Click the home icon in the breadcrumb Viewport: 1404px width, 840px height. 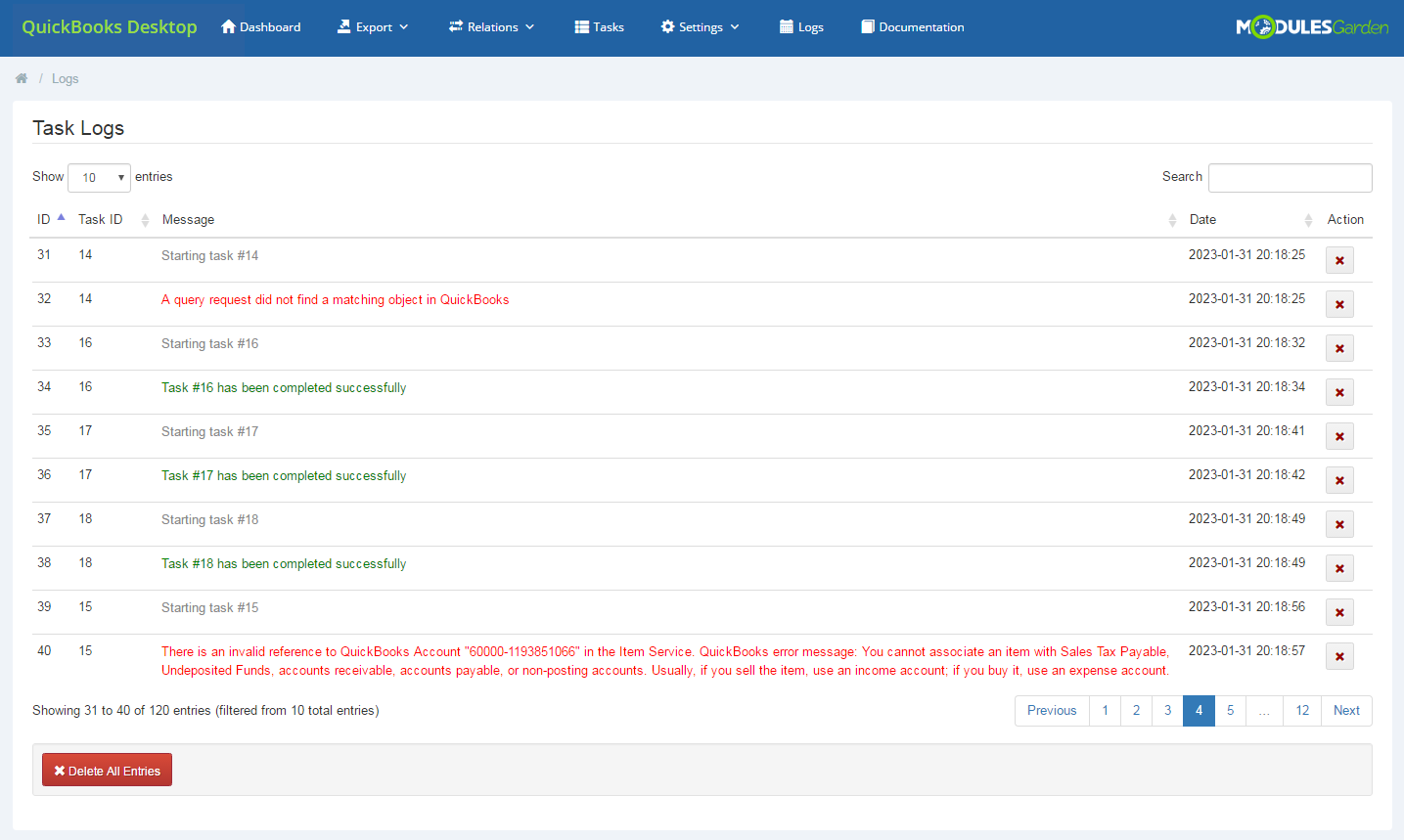coord(21,77)
